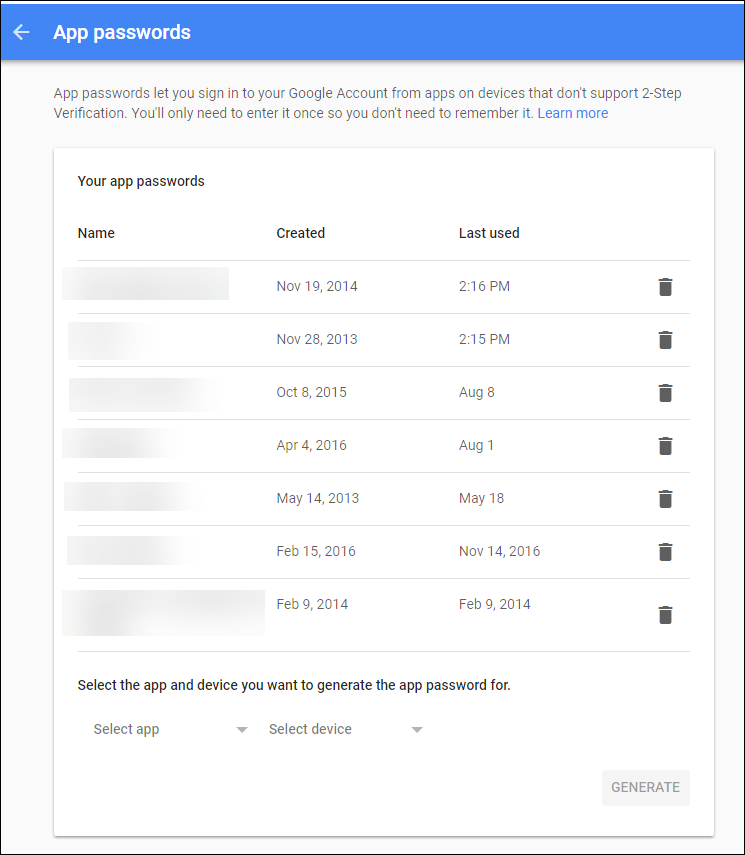Delete the password created Nov 28, 2013
Image resolution: width=745 pixels, height=855 pixels.
[665, 340]
